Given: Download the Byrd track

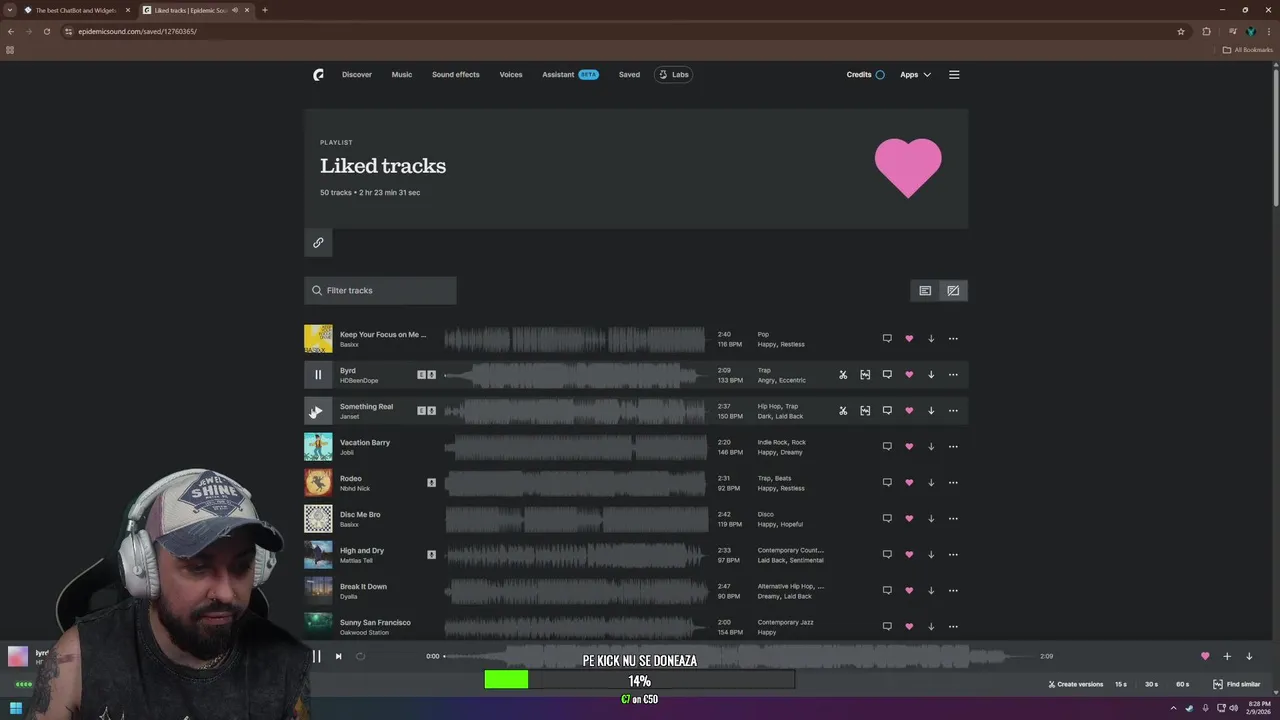Looking at the screenshot, I should pos(931,375).
